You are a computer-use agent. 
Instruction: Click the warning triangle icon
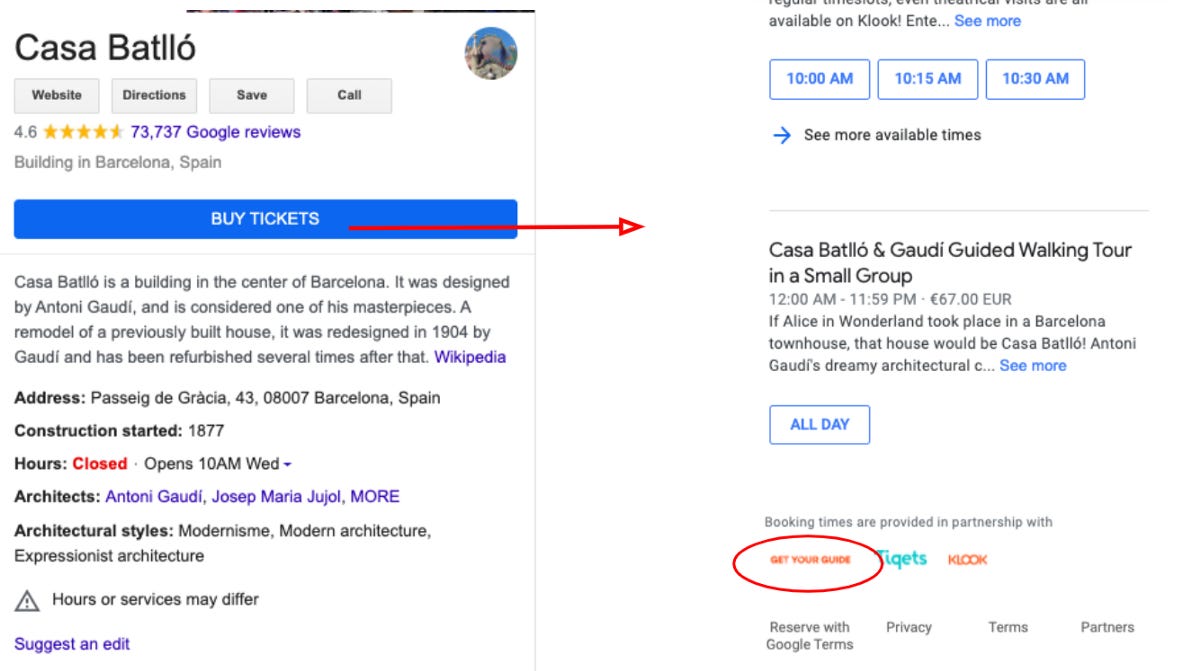(x=26, y=600)
